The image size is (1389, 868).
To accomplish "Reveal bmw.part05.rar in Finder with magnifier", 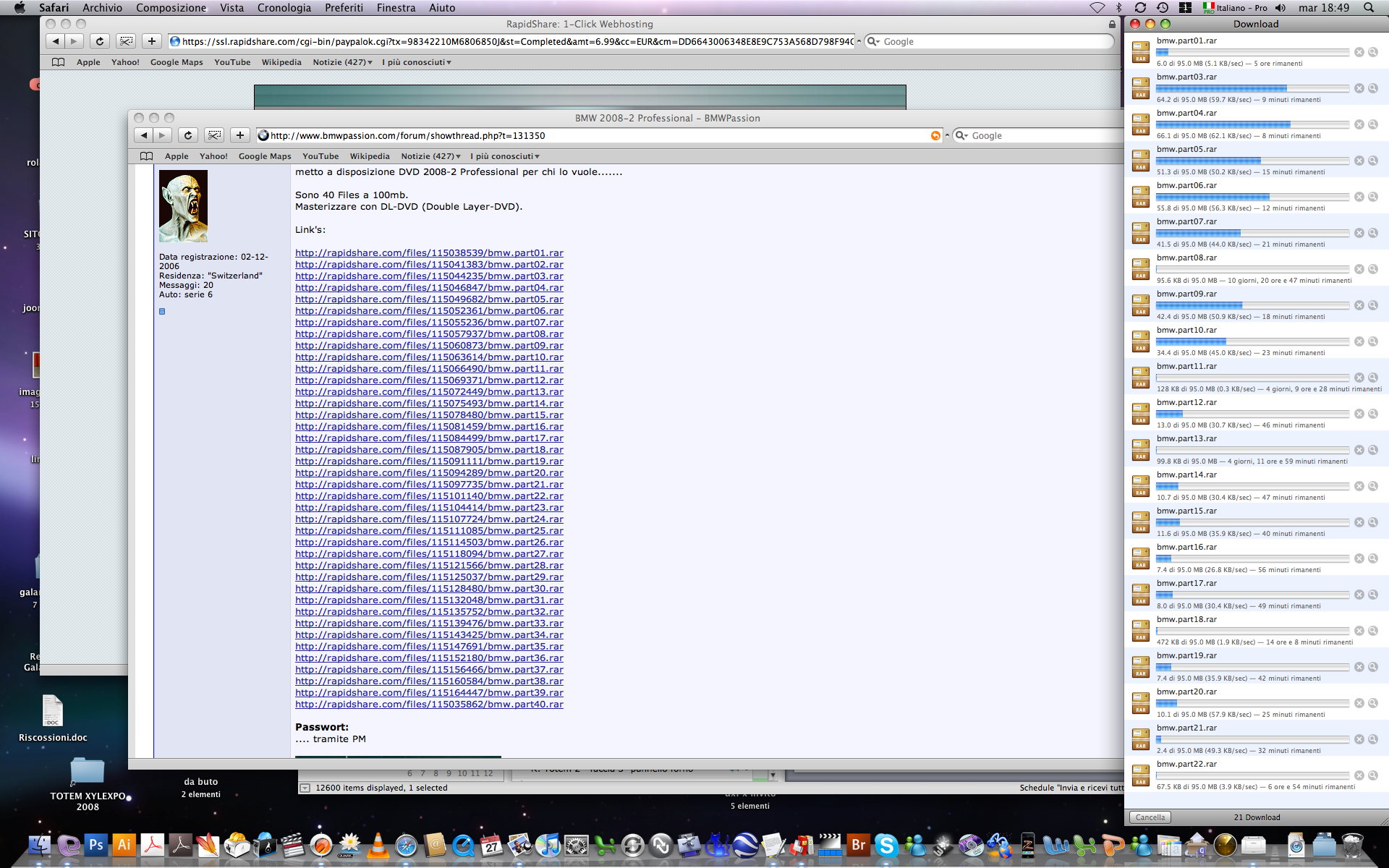I will click(1372, 161).
